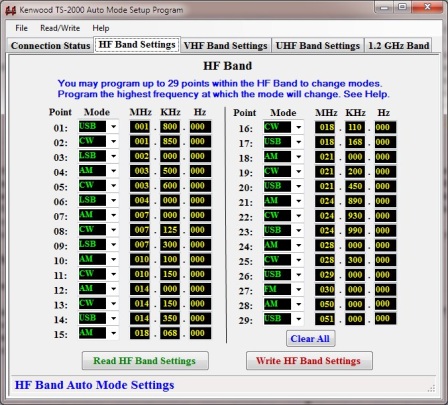
Task: Open Mode dropdown for point 10
Action: pyautogui.click(x=113, y=259)
